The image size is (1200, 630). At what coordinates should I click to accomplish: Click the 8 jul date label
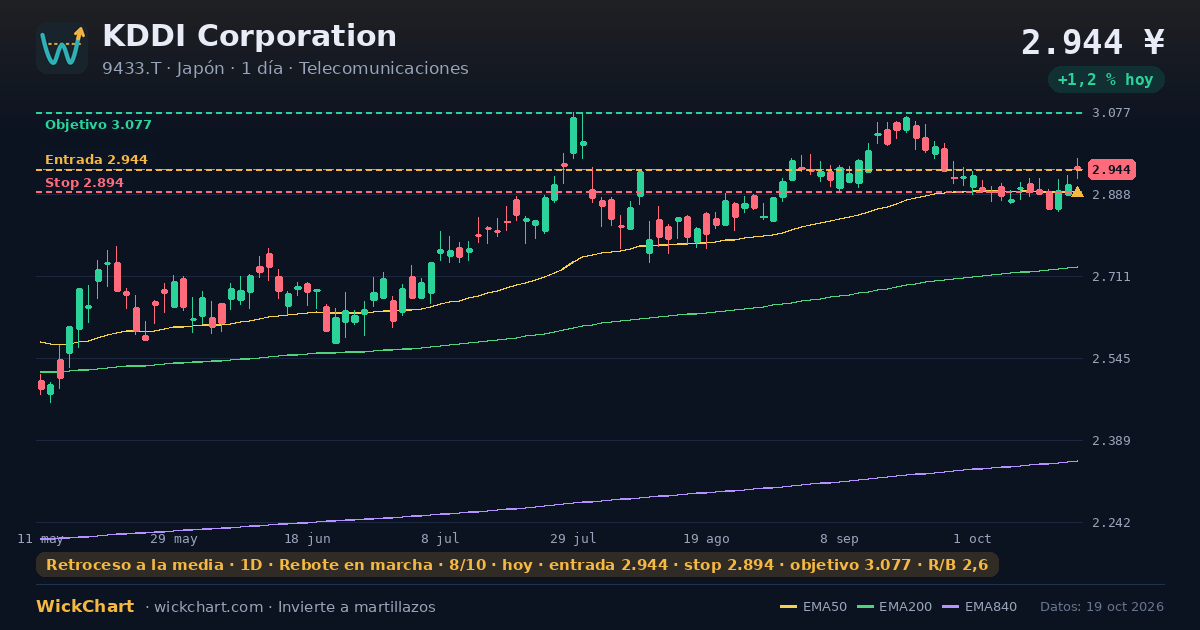[x=440, y=539]
